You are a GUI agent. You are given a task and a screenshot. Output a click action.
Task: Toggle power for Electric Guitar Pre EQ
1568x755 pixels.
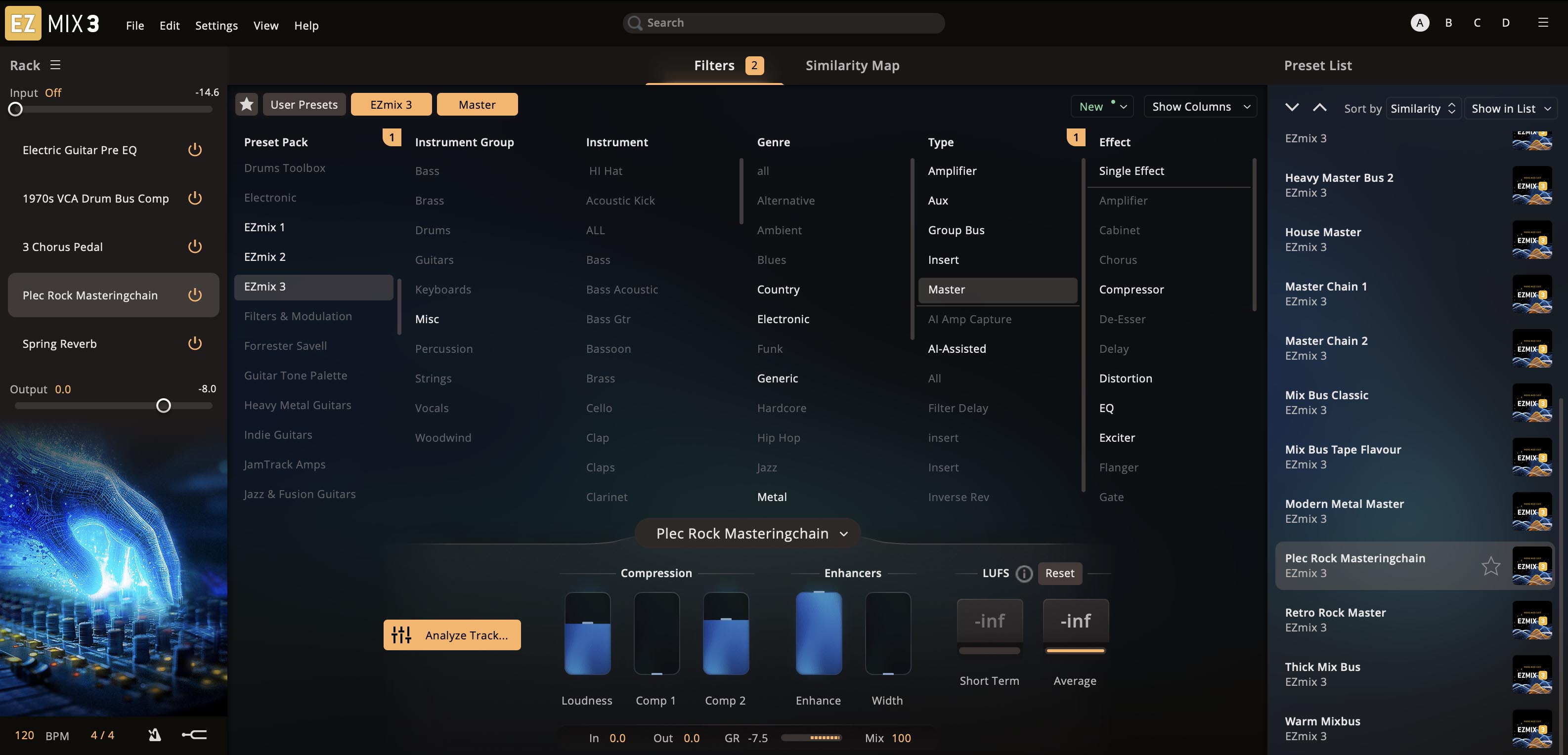[x=195, y=150]
